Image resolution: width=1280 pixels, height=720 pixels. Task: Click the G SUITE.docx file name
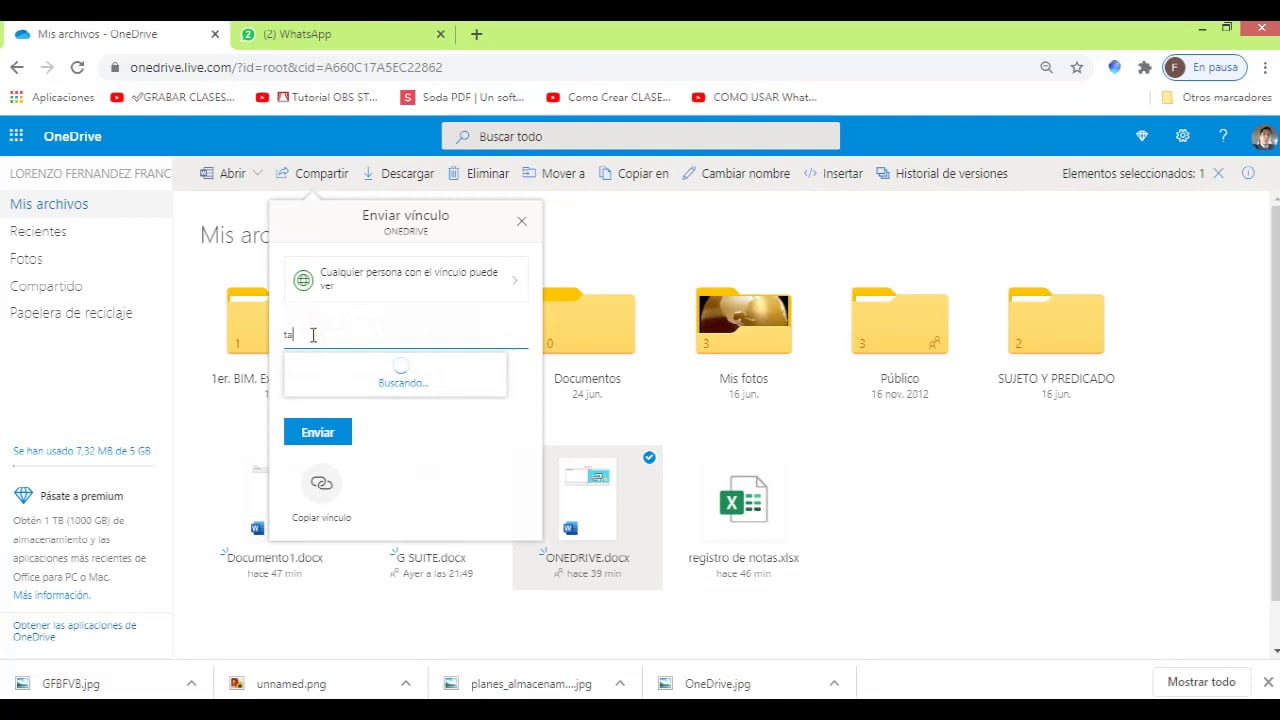click(x=431, y=558)
